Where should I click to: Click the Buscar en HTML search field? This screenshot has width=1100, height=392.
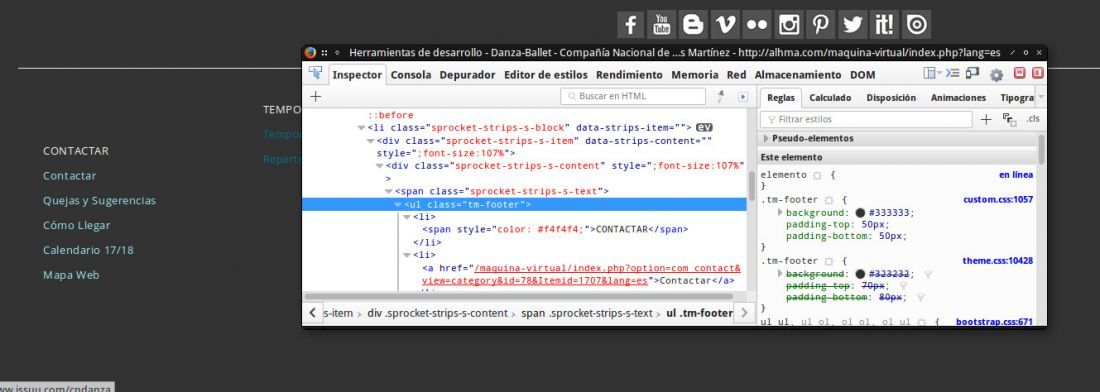tap(633, 96)
